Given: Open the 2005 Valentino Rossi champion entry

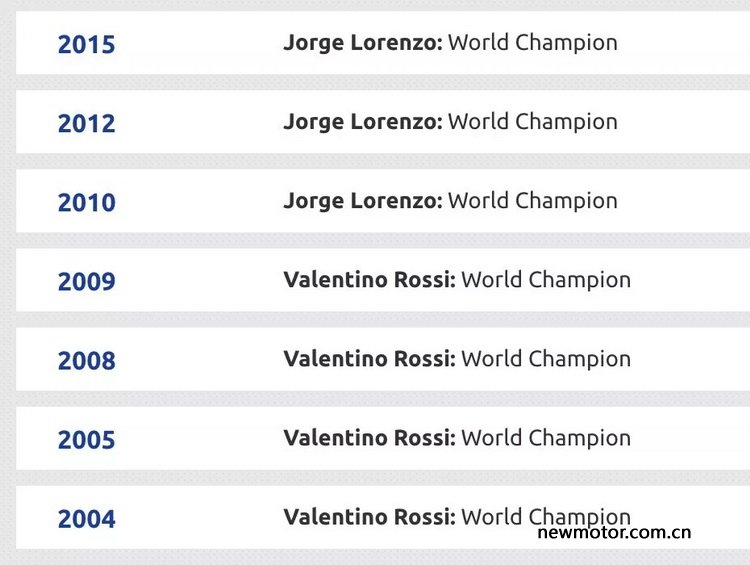Looking at the screenshot, I should (457, 438).
